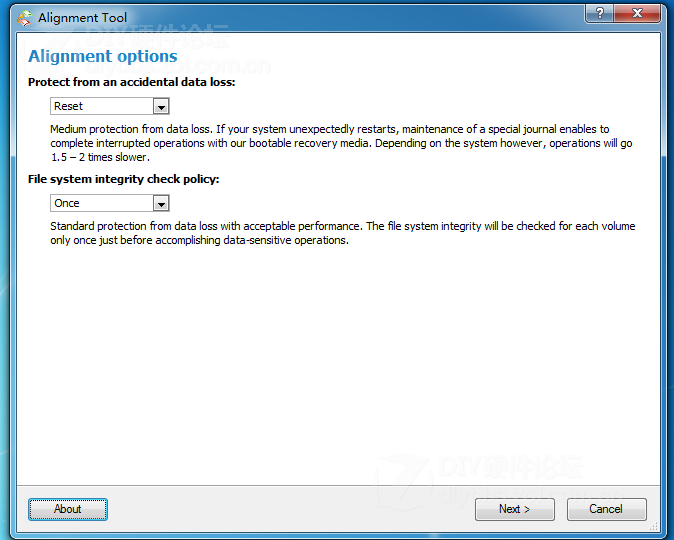The height and width of the screenshot is (540, 674).
Task: Click the integrity check policy label
Action: pos(123,179)
